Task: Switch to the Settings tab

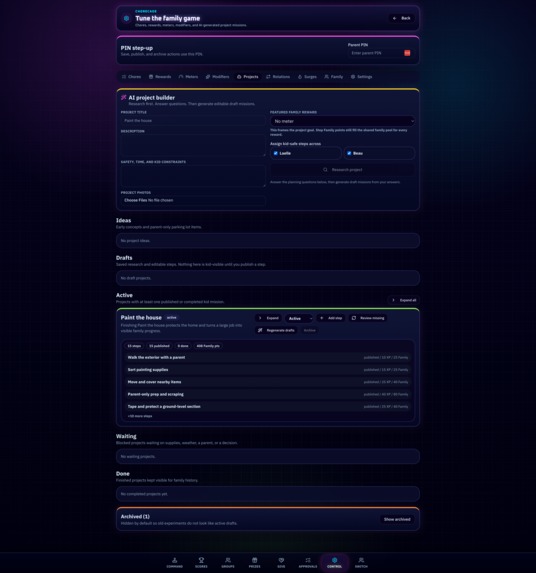Action: (x=361, y=77)
